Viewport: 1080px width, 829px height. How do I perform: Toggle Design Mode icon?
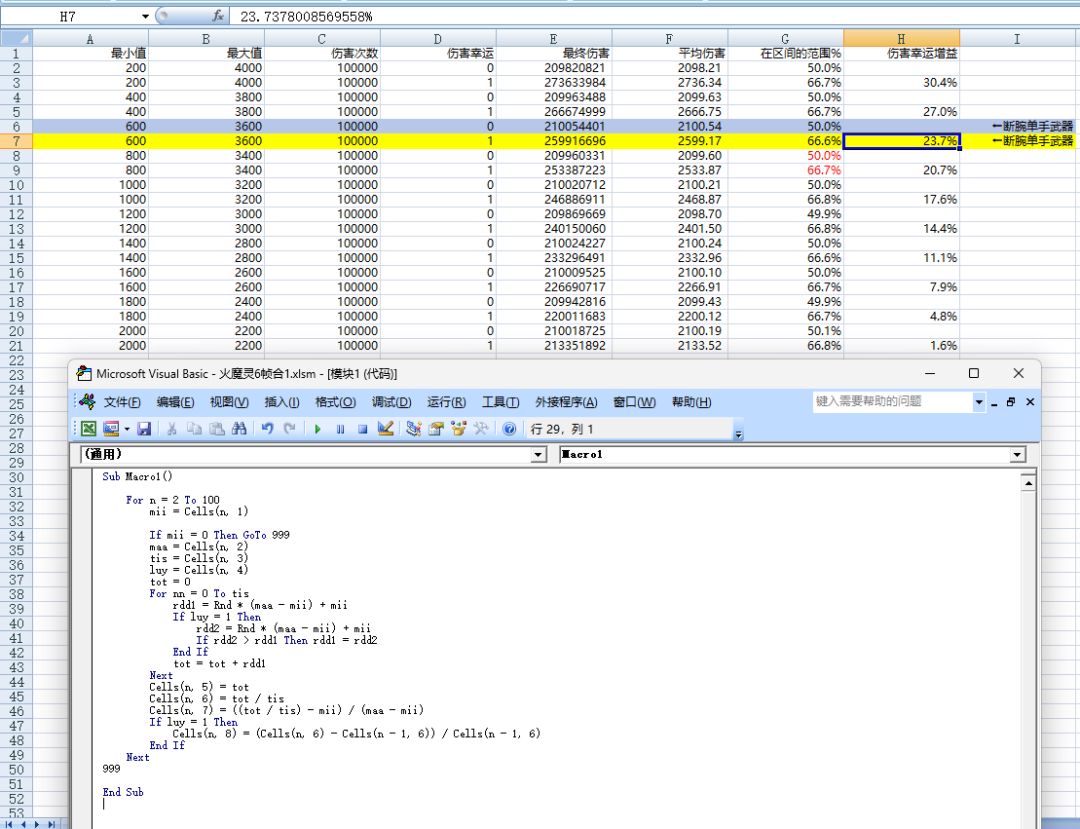(x=386, y=429)
